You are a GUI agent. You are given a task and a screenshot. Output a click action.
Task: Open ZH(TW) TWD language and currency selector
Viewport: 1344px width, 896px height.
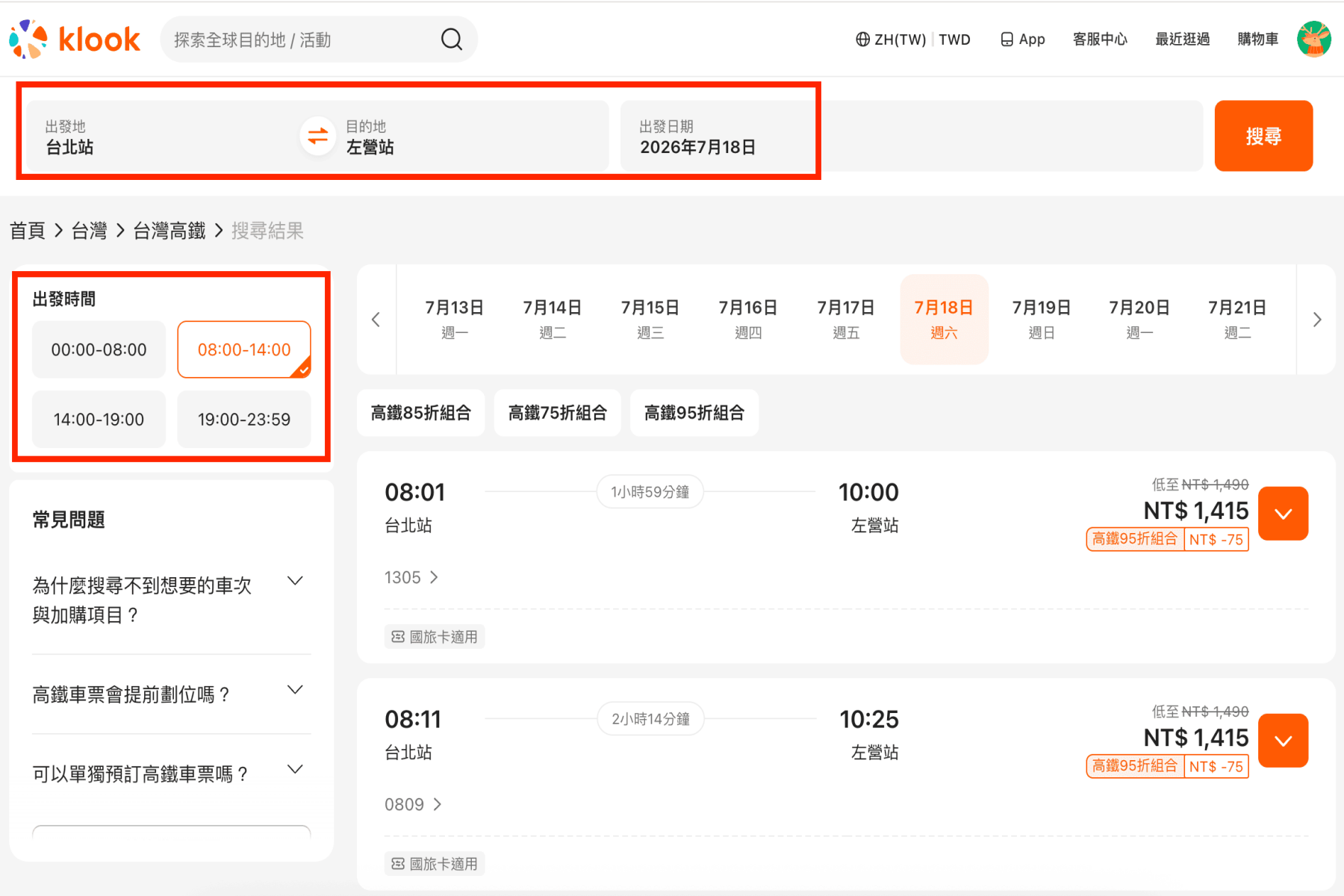coord(912,39)
